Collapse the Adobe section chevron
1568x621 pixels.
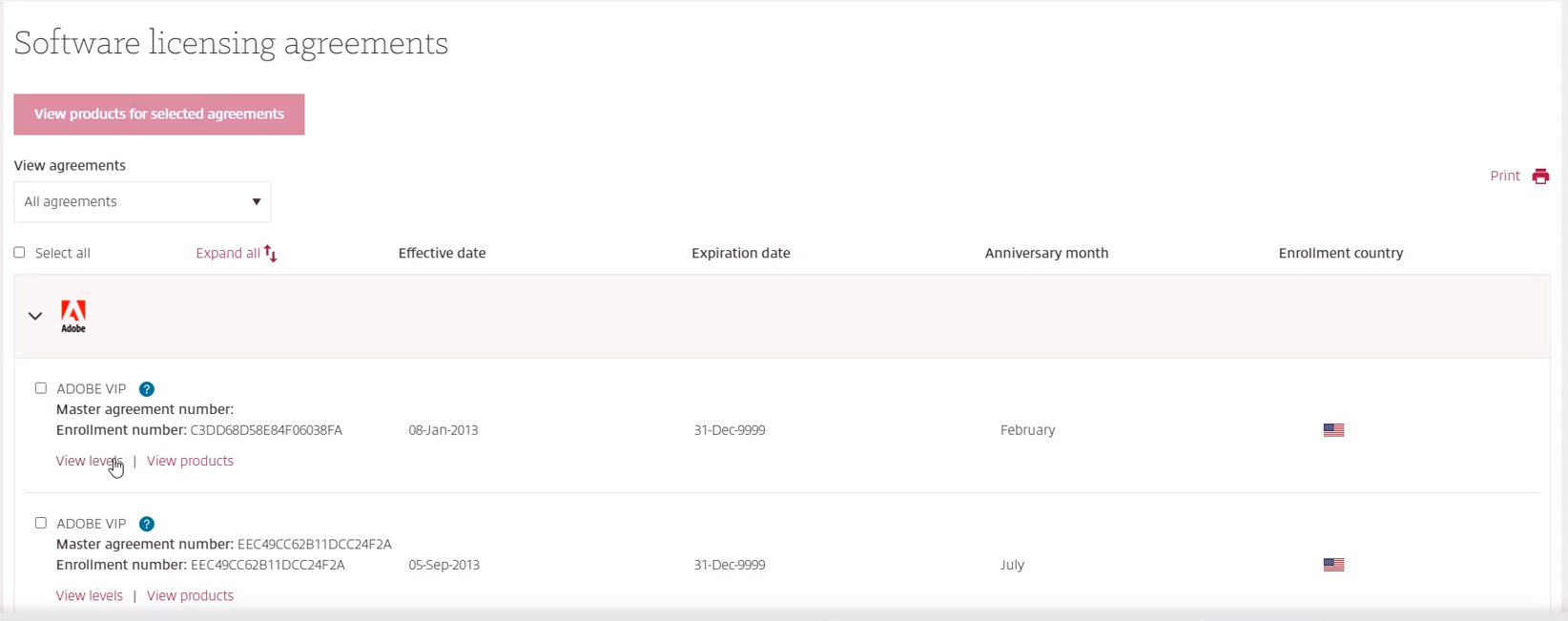coord(35,316)
